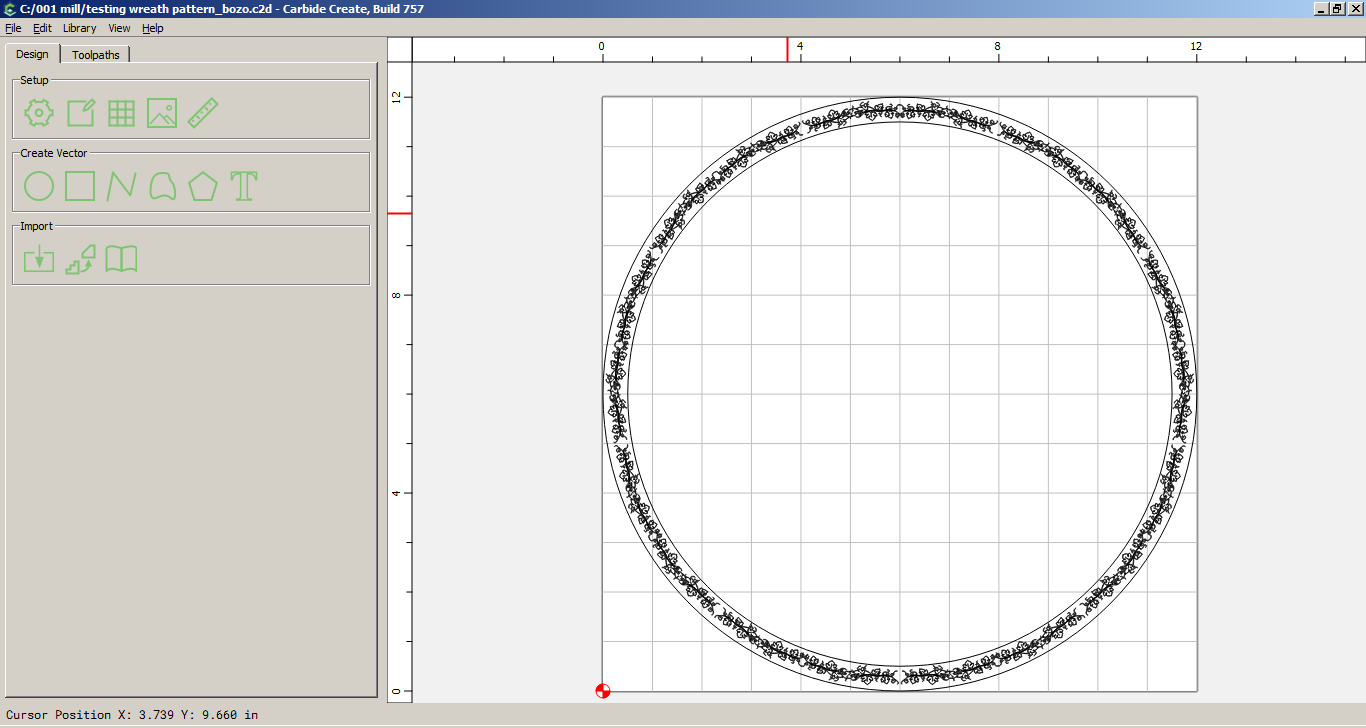Open the File menu
This screenshot has width=1366, height=728.
(13, 28)
